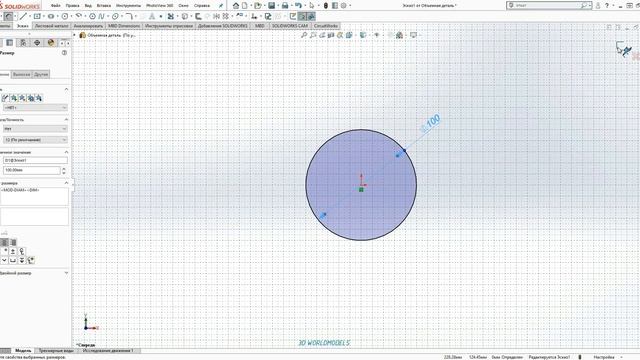
Task: Expand the feature tree arrow beside part name
Action: tap(75, 35)
